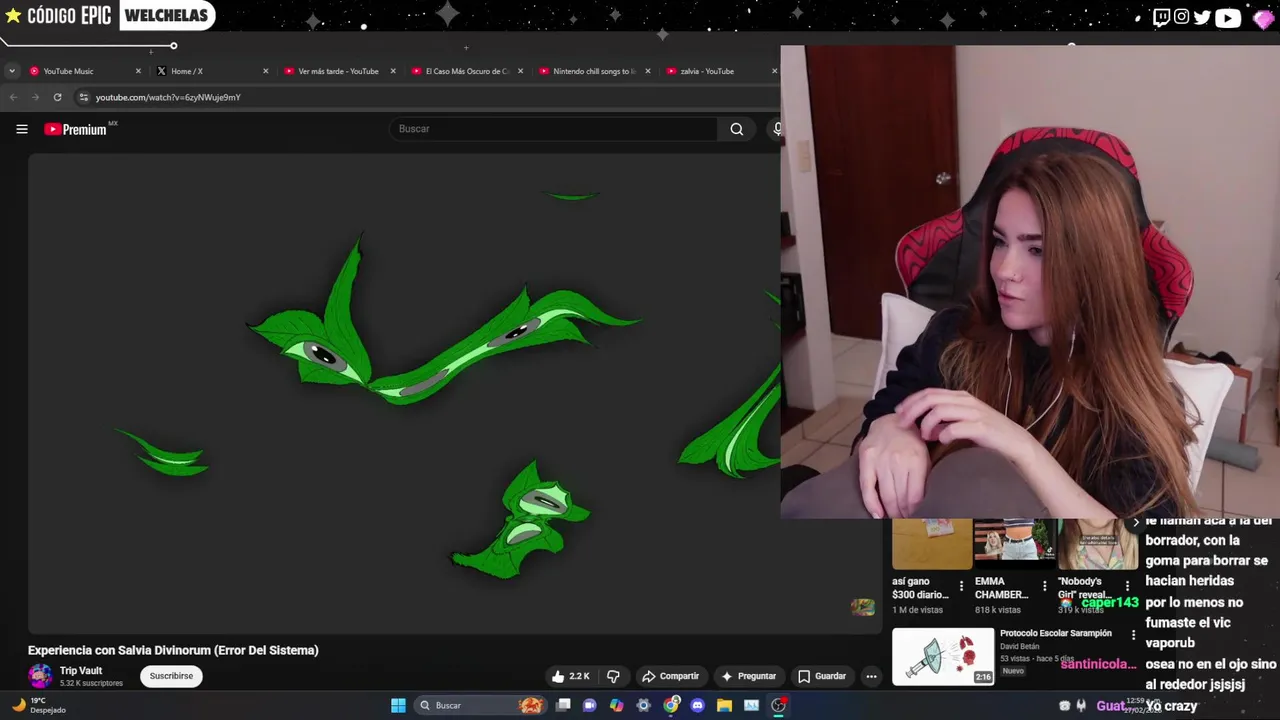The width and height of the screenshot is (1280, 720).
Task: Open Copilot from the taskbar
Action: 616,705
